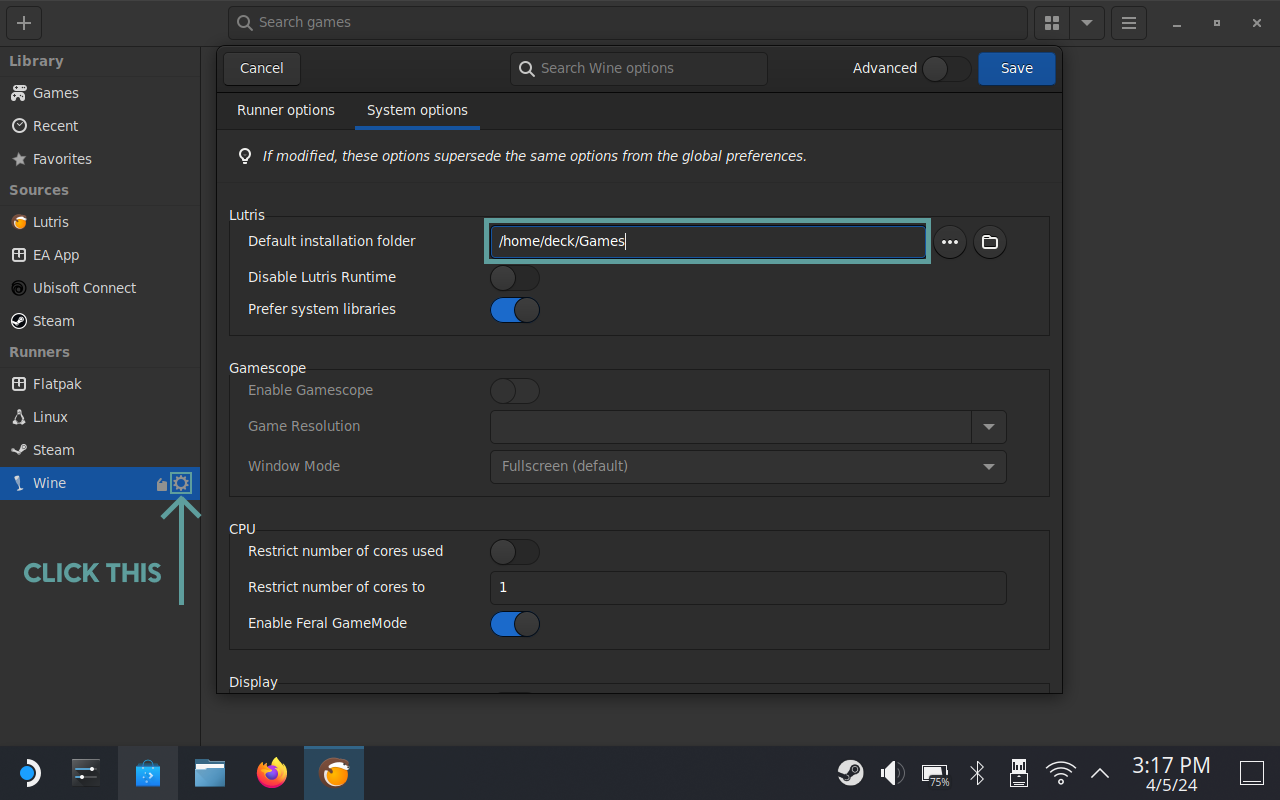The height and width of the screenshot is (800, 1280).
Task: Open the Window Mode Fullscreen dropdown
Action: pos(747,467)
